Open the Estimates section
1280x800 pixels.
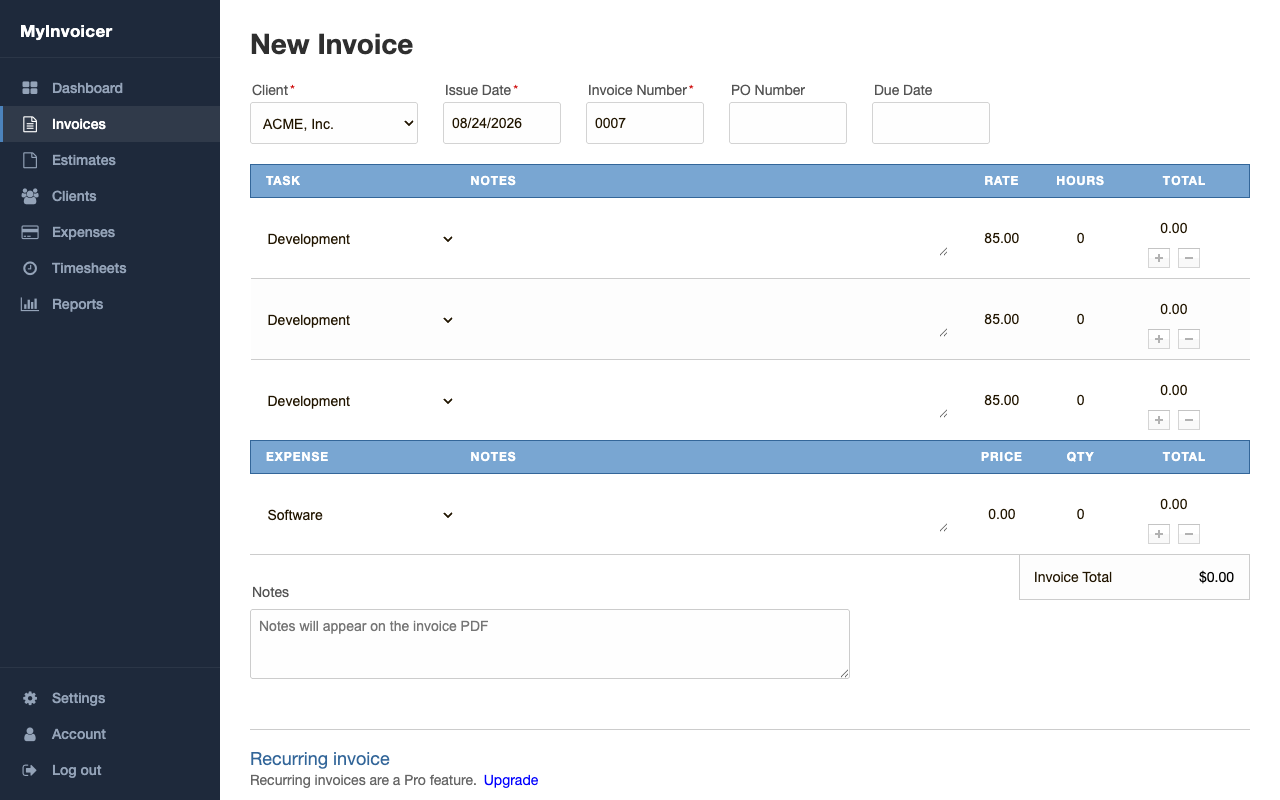[84, 160]
